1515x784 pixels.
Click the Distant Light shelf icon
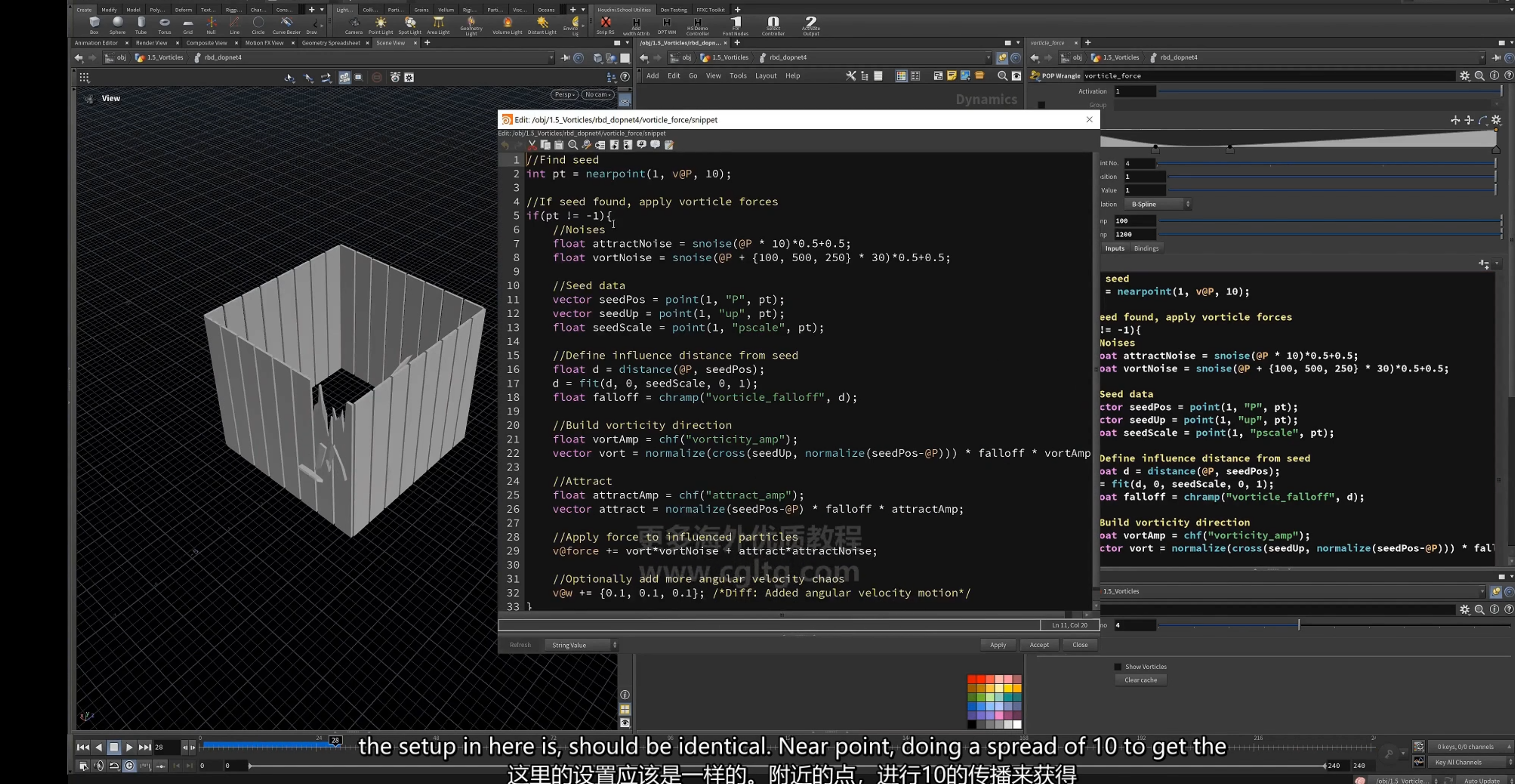[x=542, y=25]
